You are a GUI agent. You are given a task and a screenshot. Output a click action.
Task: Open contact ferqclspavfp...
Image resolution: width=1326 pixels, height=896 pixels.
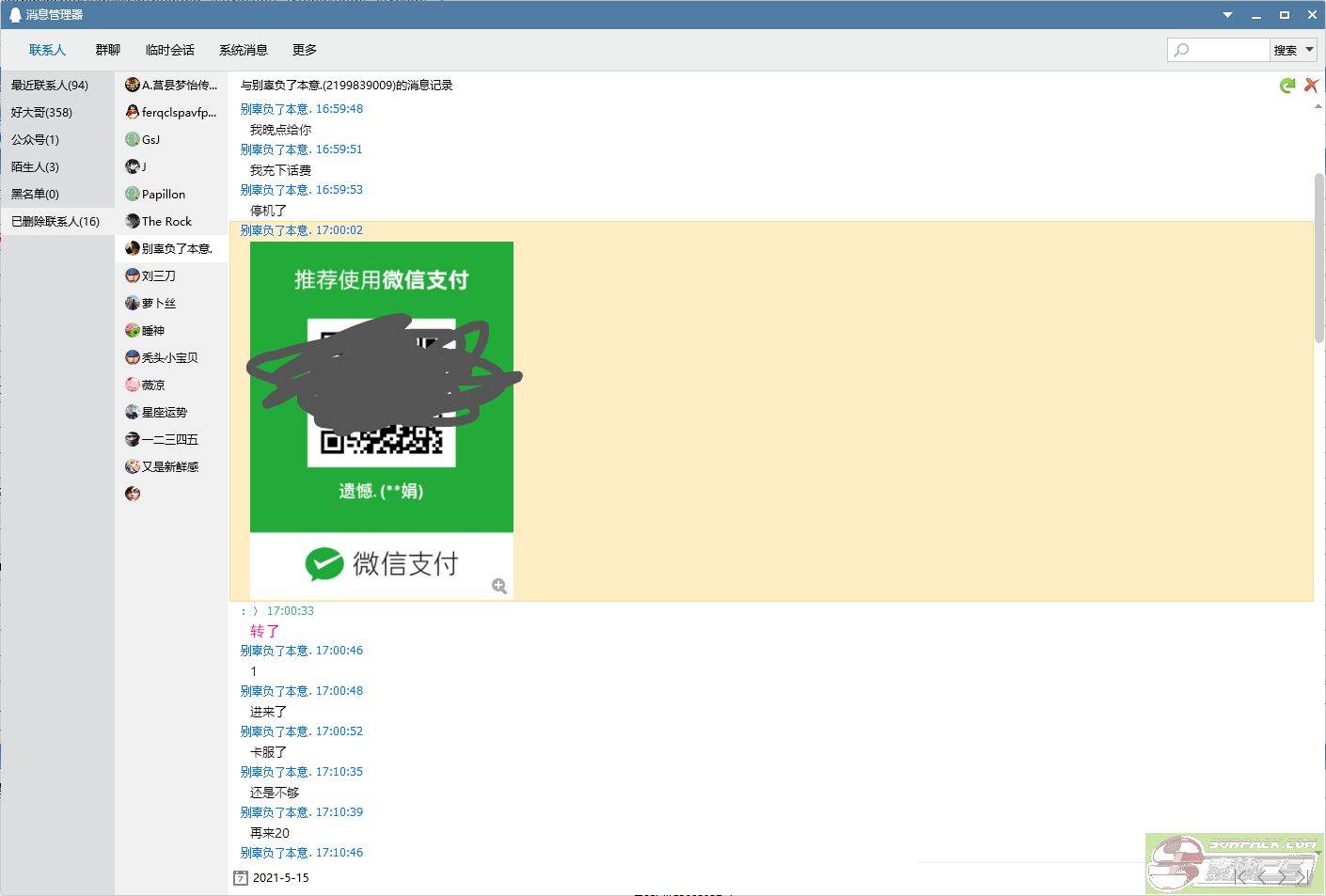pyautogui.click(x=171, y=112)
